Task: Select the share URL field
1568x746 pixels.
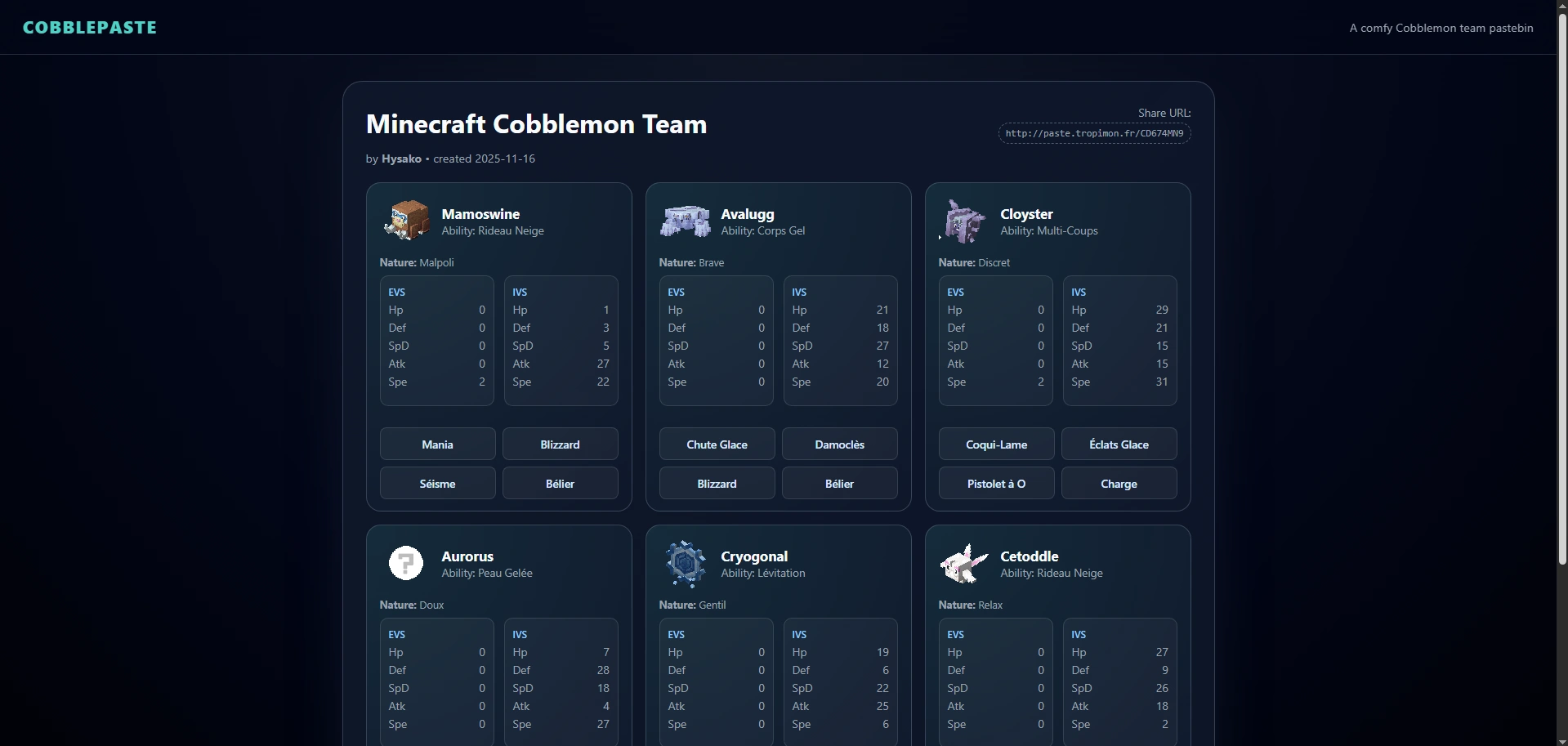Action: coord(1094,133)
